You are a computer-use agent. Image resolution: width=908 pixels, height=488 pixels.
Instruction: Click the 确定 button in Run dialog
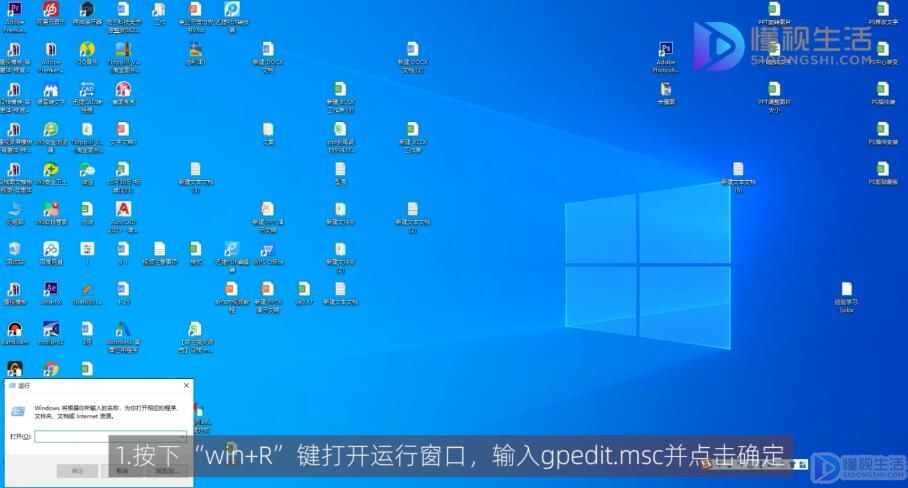tap(77, 471)
